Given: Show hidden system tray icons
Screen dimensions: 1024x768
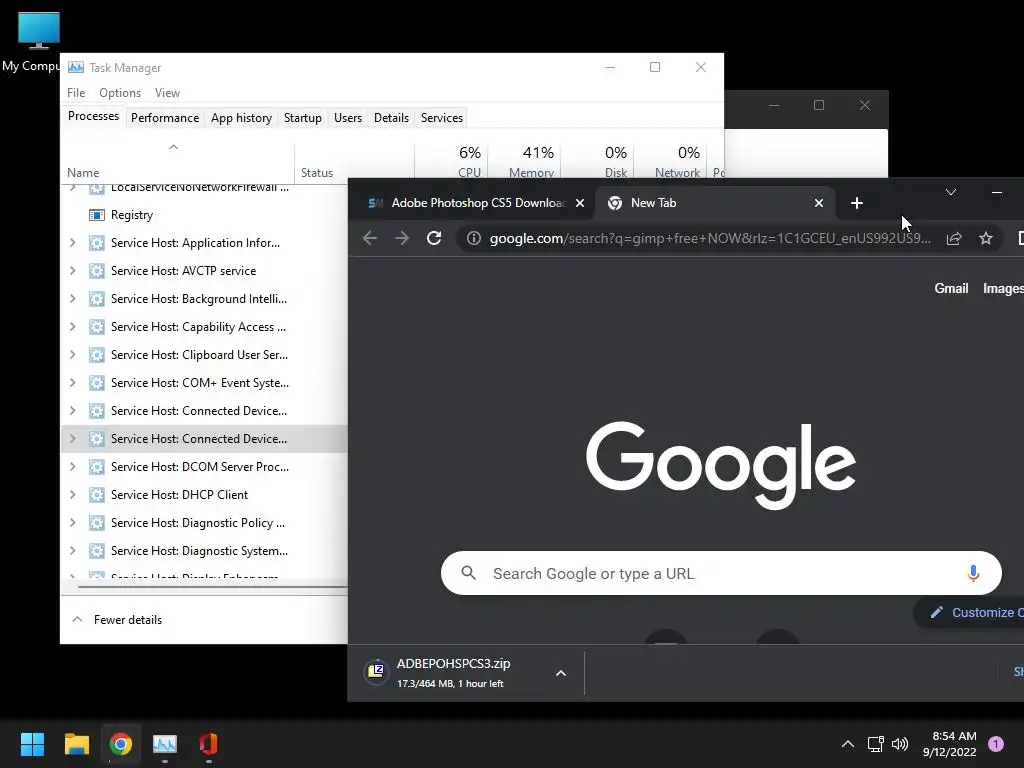Looking at the screenshot, I should (848, 744).
